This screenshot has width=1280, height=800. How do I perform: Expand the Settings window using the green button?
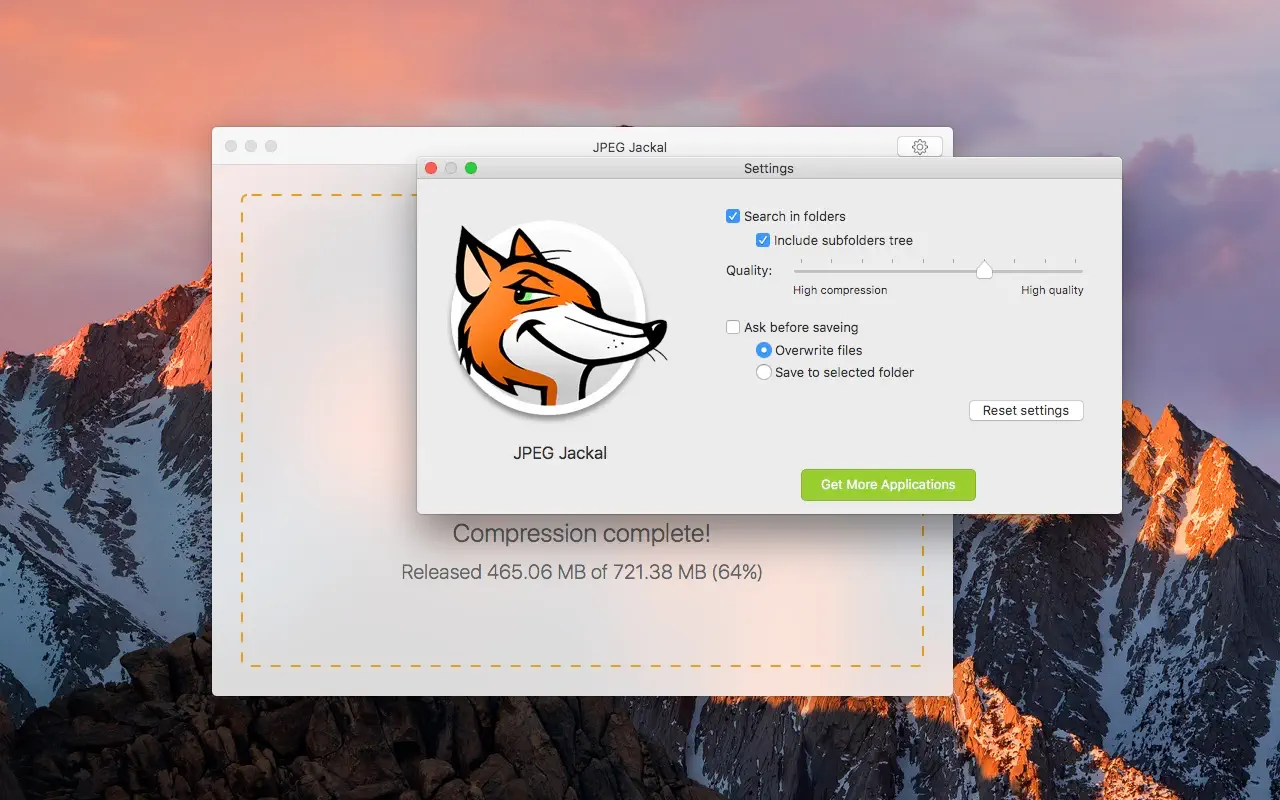tap(471, 168)
